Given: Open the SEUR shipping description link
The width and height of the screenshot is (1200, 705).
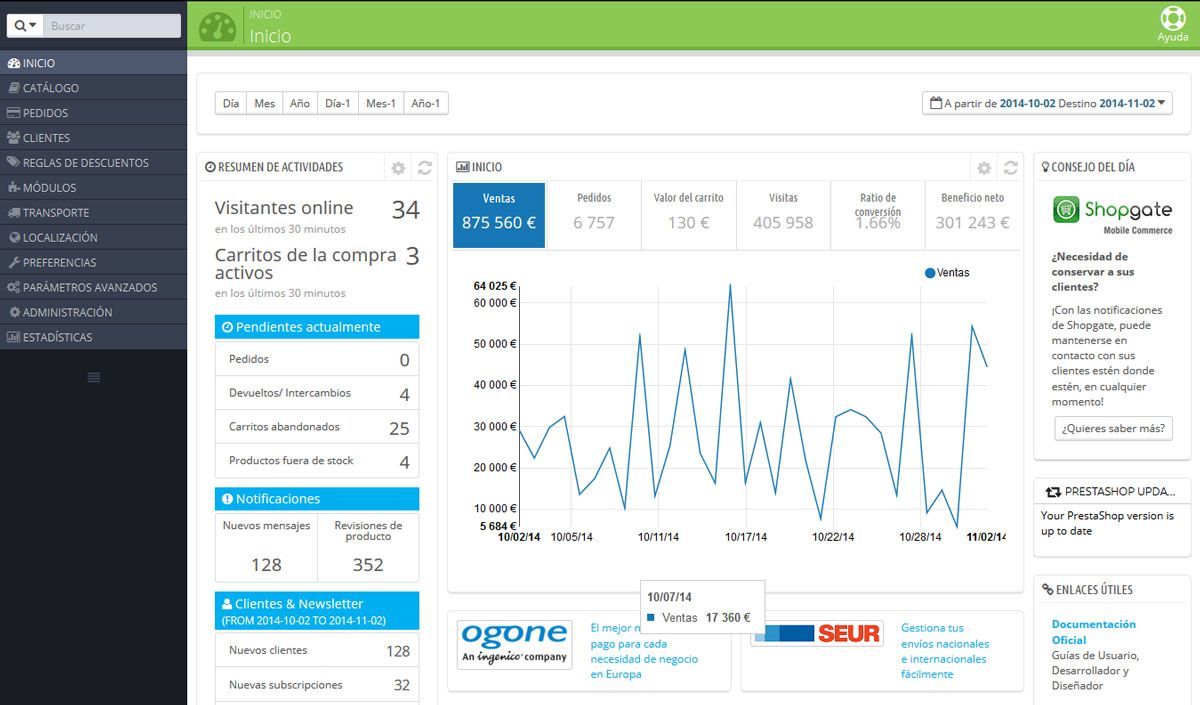Looking at the screenshot, I should (x=945, y=651).
